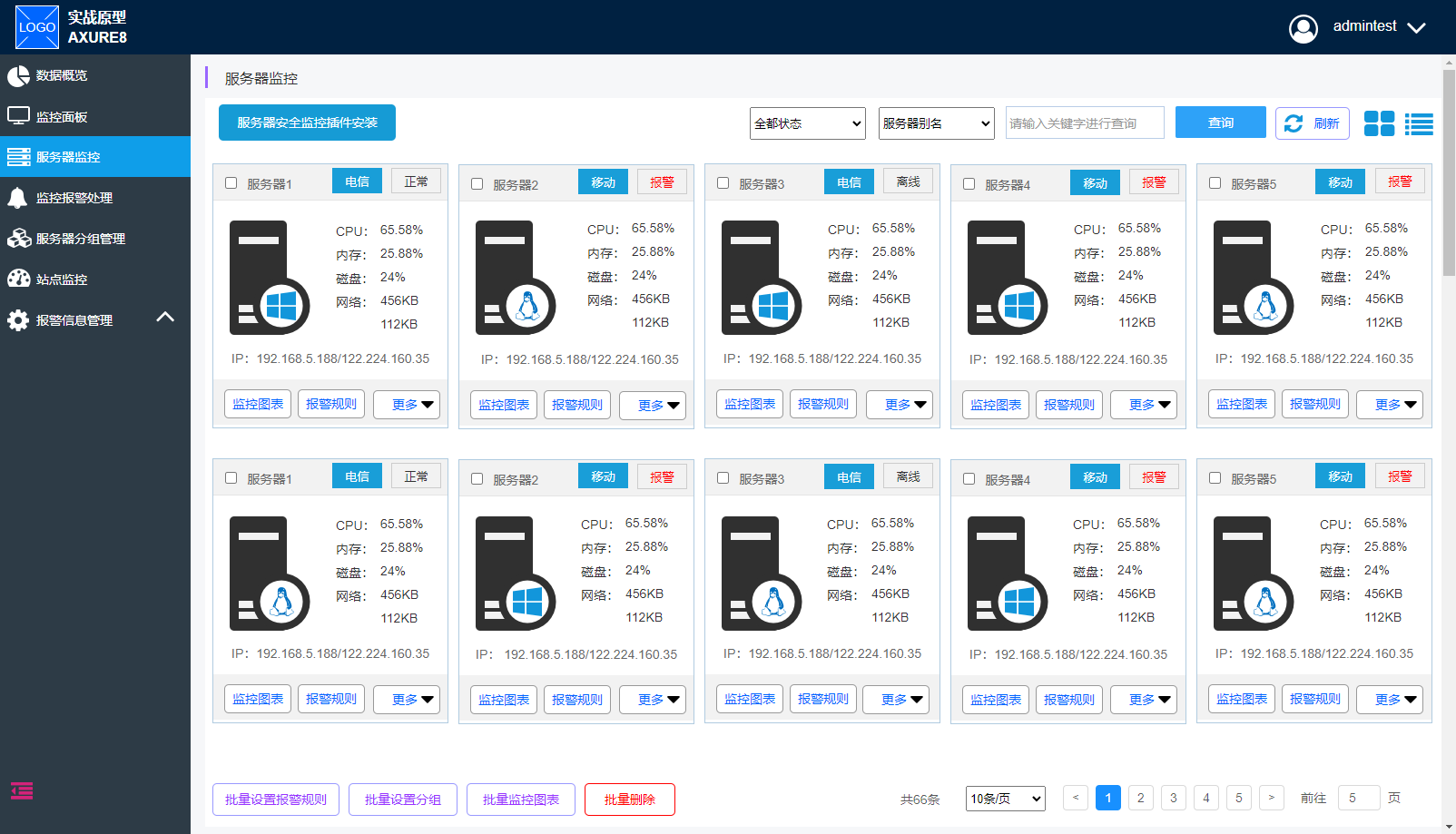Open the admintest account chevron menu
Viewport: 1456px width, 834px height.
tap(1416, 28)
